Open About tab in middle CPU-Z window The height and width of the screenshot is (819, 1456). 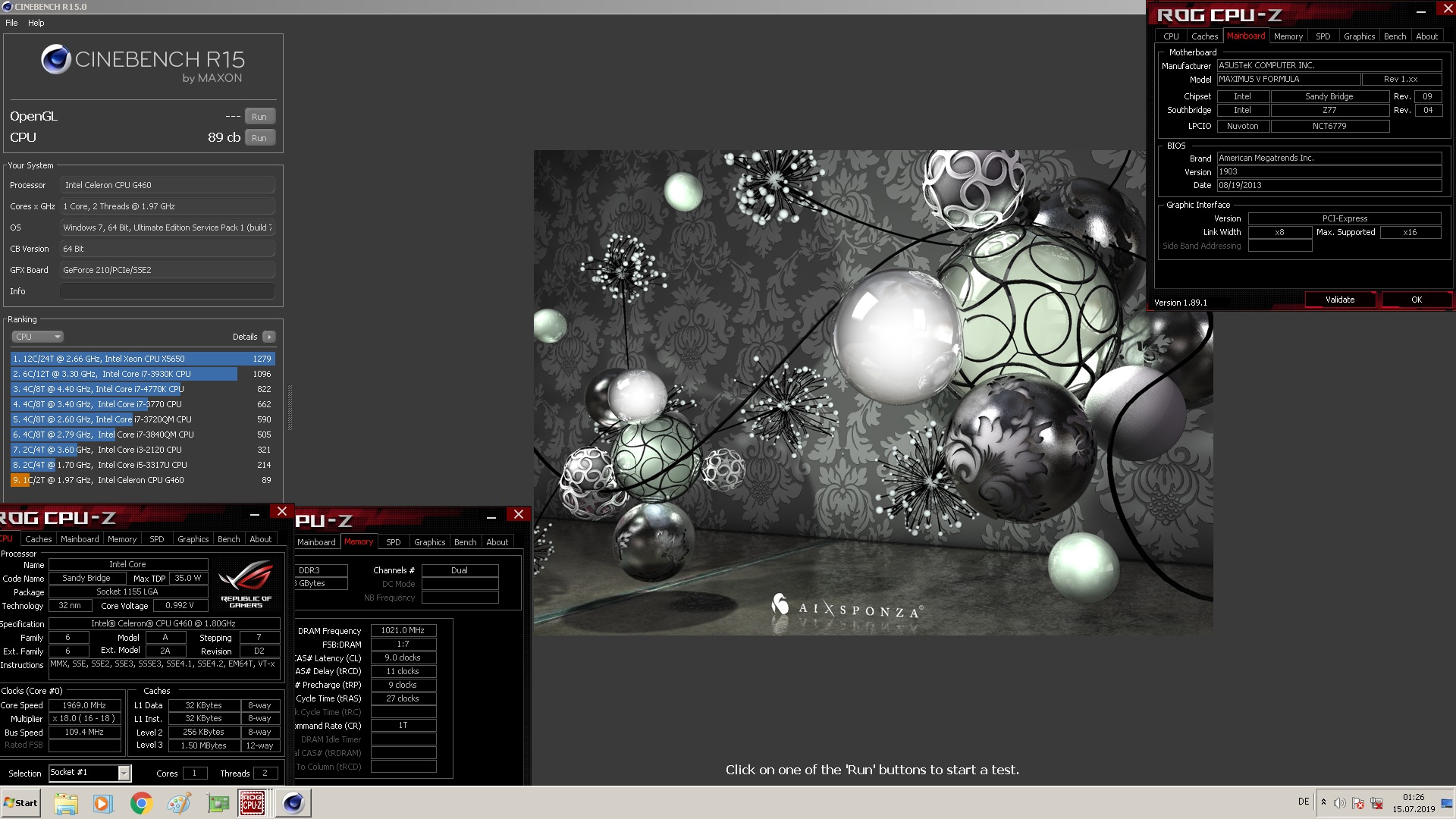coord(497,542)
